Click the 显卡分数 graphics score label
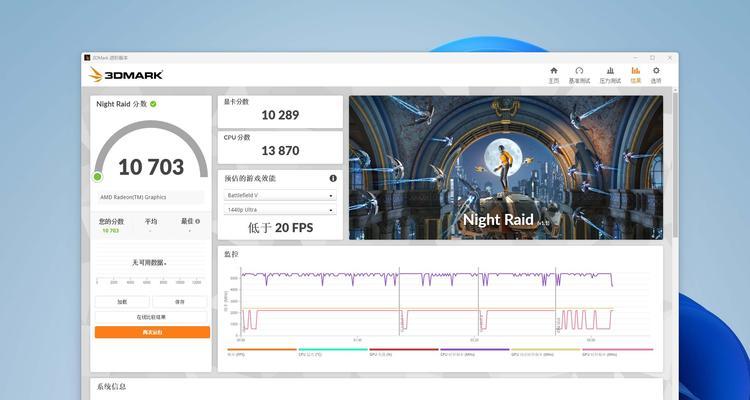Image resolution: width=750 pixels, height=400 pixels. point(236,101)
